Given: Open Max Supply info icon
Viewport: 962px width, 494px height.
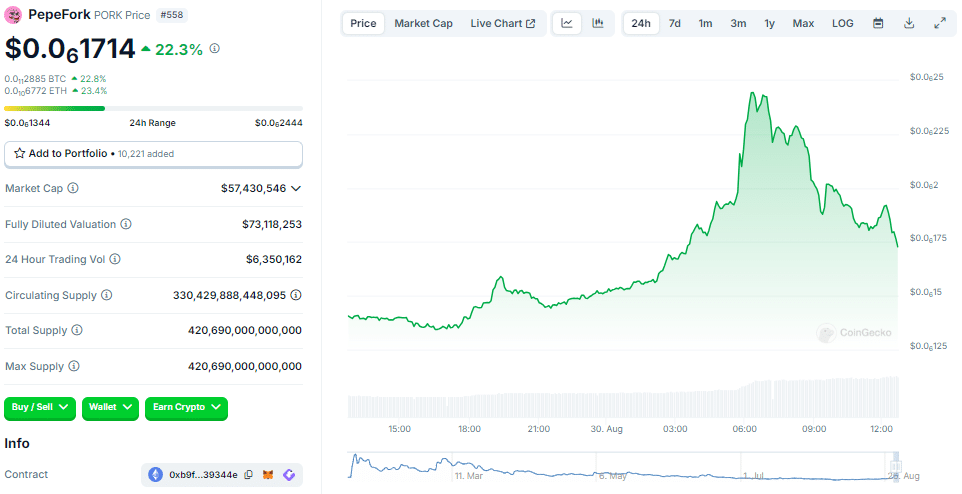Looking at the screenshot, I should [x=74, y=366].
